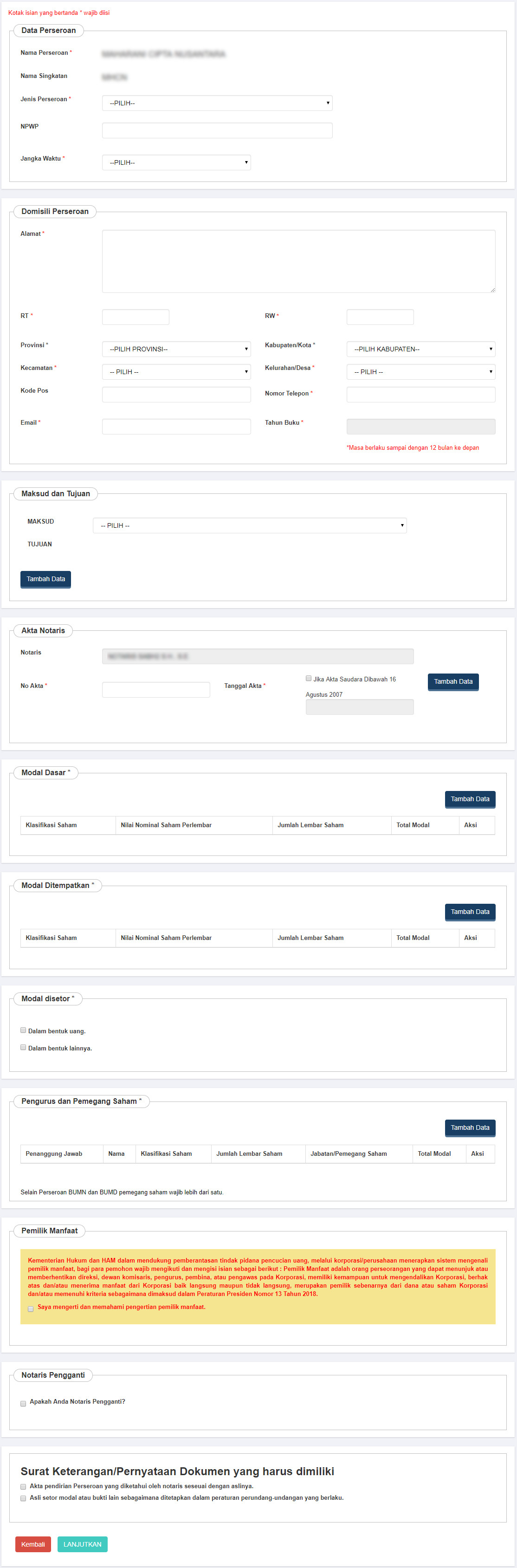
Task: Tick the 'Dalam bentuk lainnya' checkbox
Action: [23, 1048]
